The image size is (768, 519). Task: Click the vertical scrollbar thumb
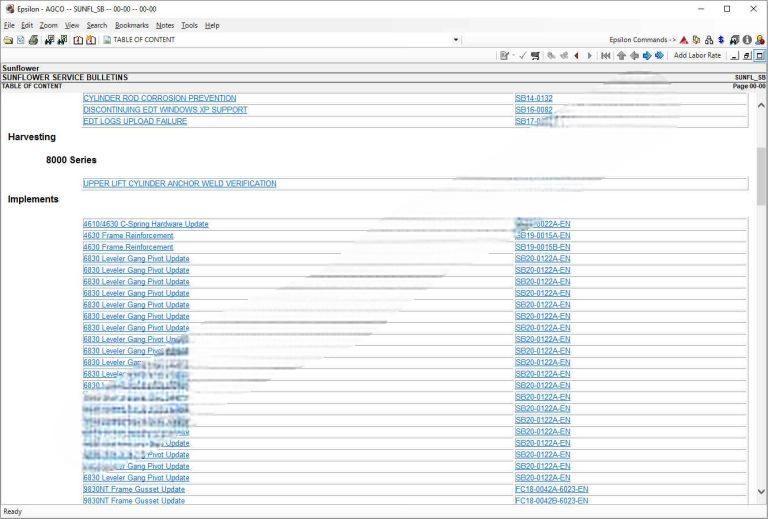point(761,176)
